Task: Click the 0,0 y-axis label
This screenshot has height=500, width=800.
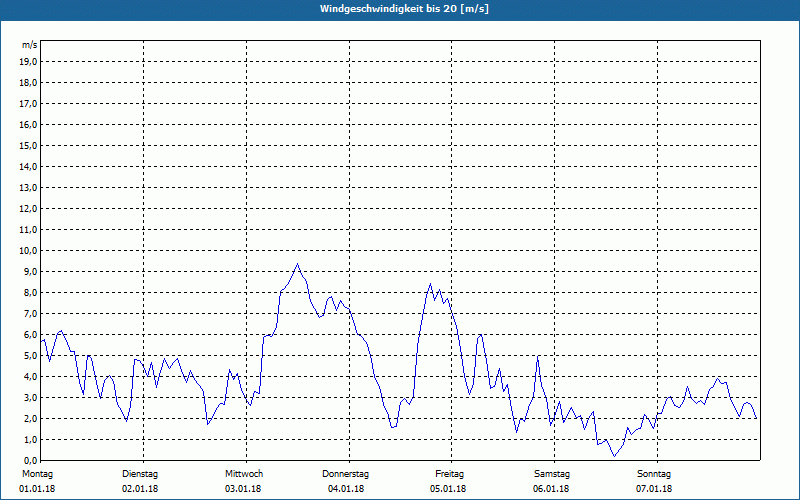Action: click(31, 460)
